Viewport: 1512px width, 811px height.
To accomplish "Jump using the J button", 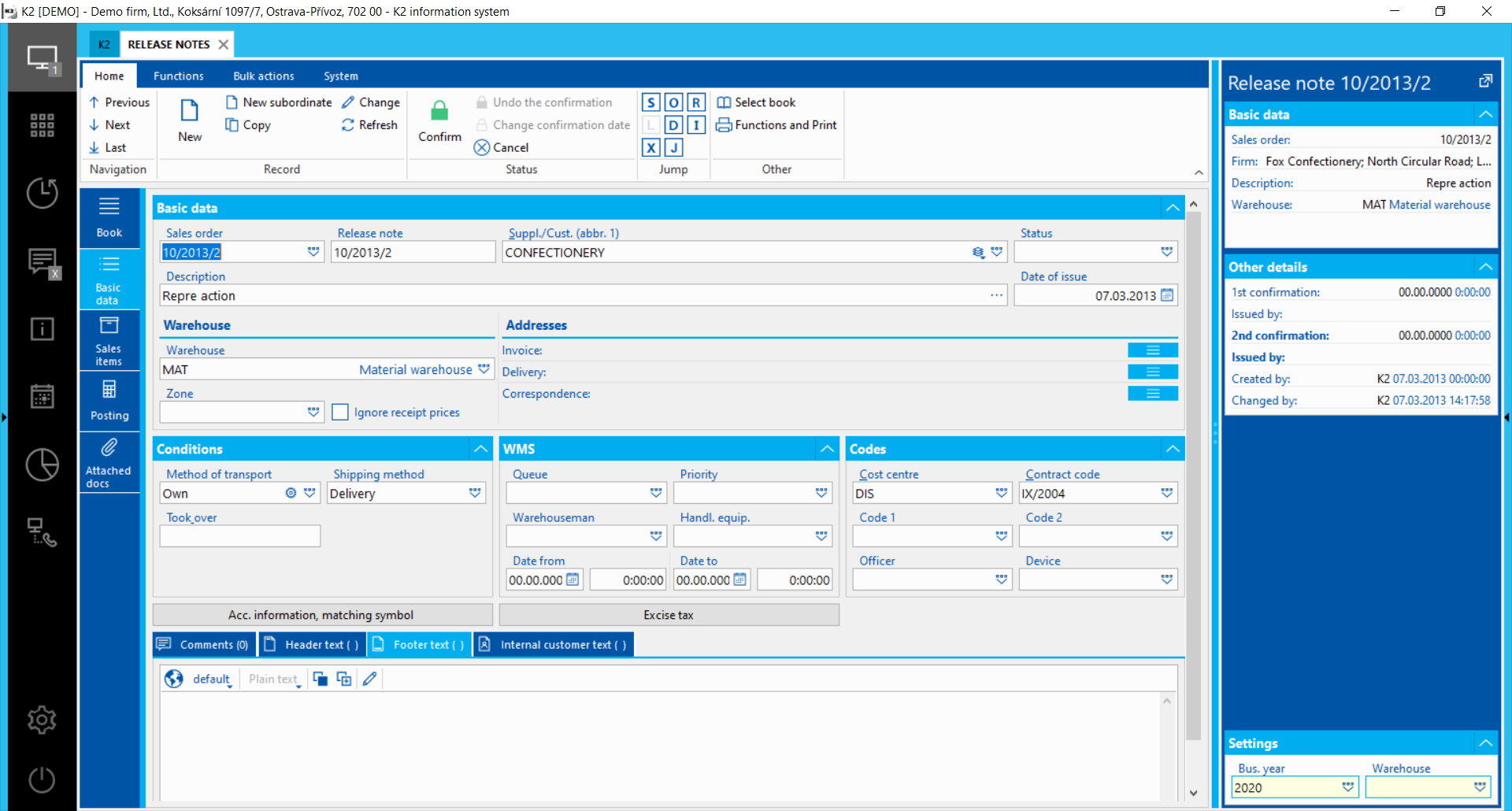I will (x=673, y=148).
